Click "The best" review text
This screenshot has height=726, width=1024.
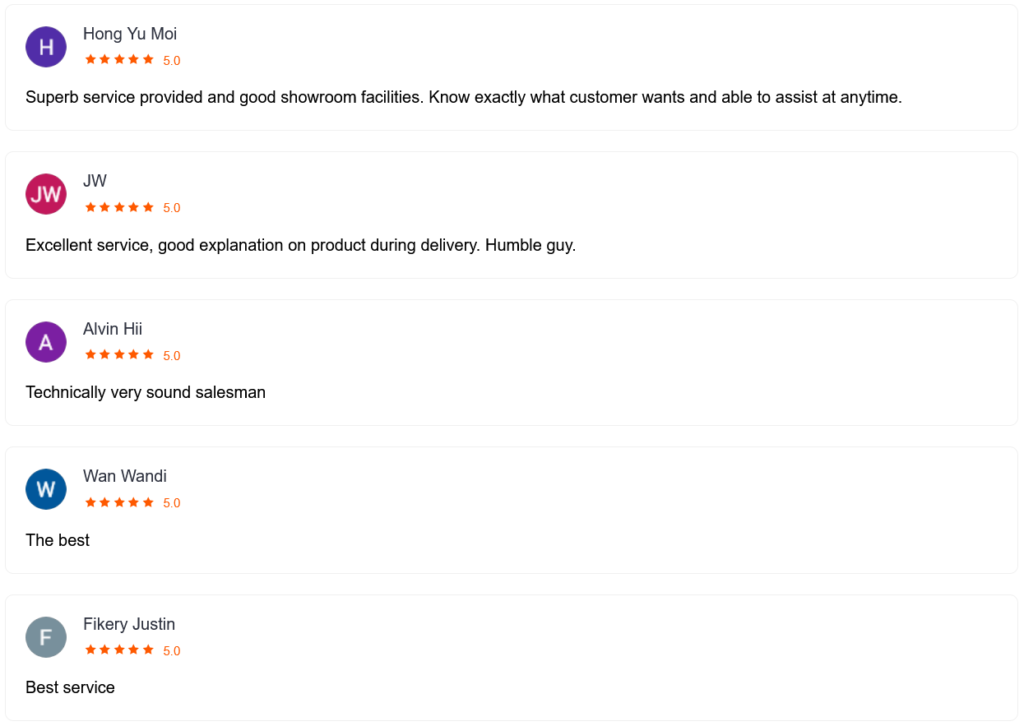(58, 540)
